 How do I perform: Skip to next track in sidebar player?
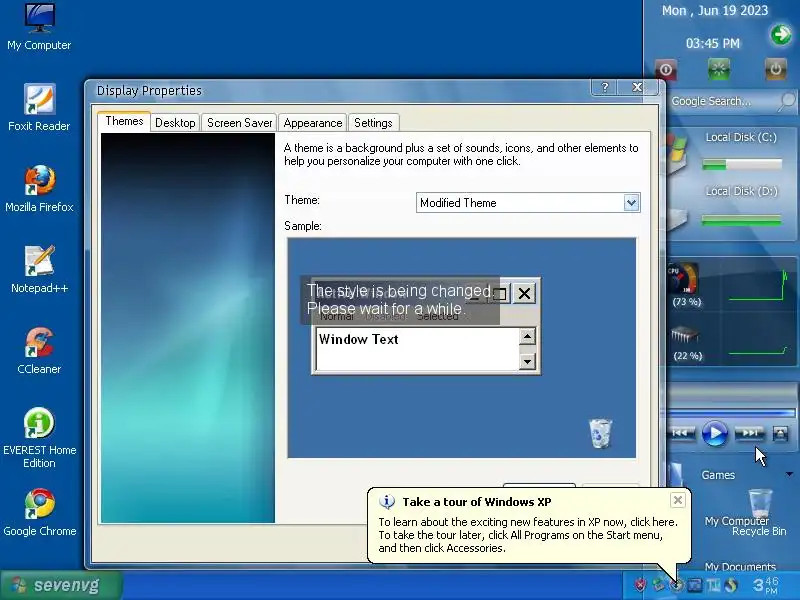(x=749, y=434)
